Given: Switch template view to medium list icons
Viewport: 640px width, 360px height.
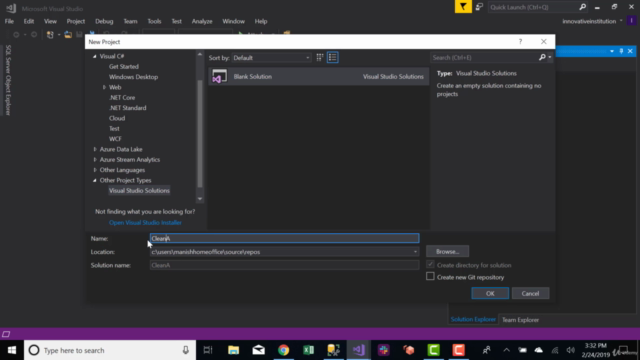Looking at the screenshot, I should tap(333, 58).
